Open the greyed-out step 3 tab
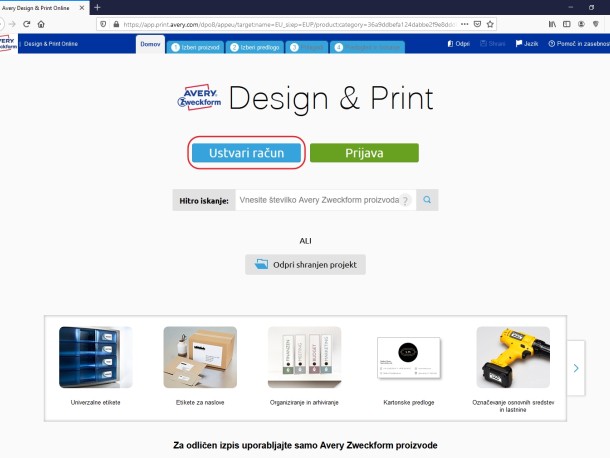610x458 pixels. pyautogui.click(x=307, y=47)
